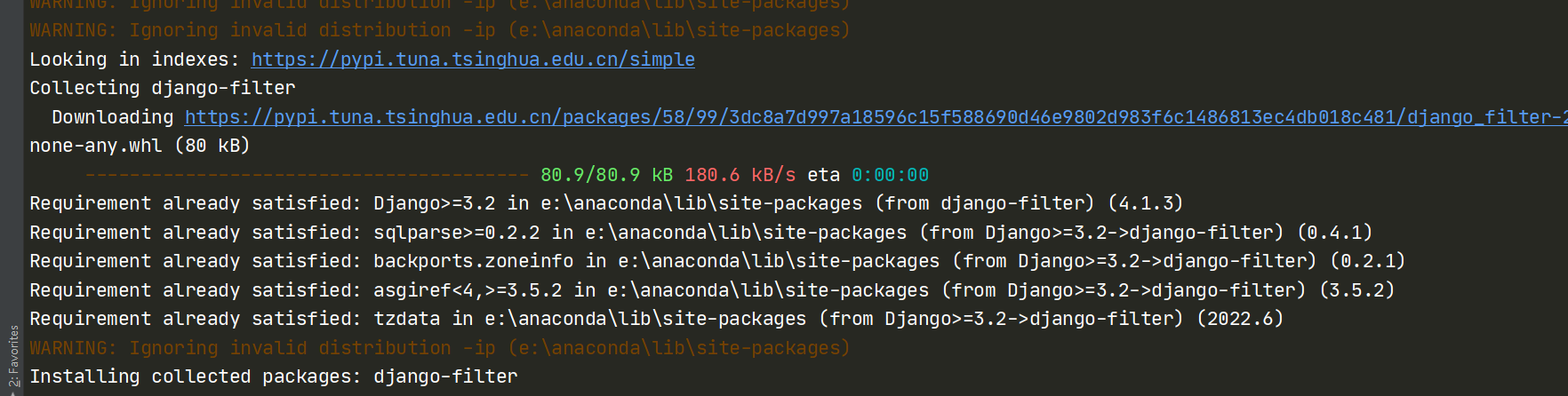Screen dimensions: 1568x396
Task: Open the pypi.tuna.tsinghua.edu.cn/simple index link
Action: [473, 59]
